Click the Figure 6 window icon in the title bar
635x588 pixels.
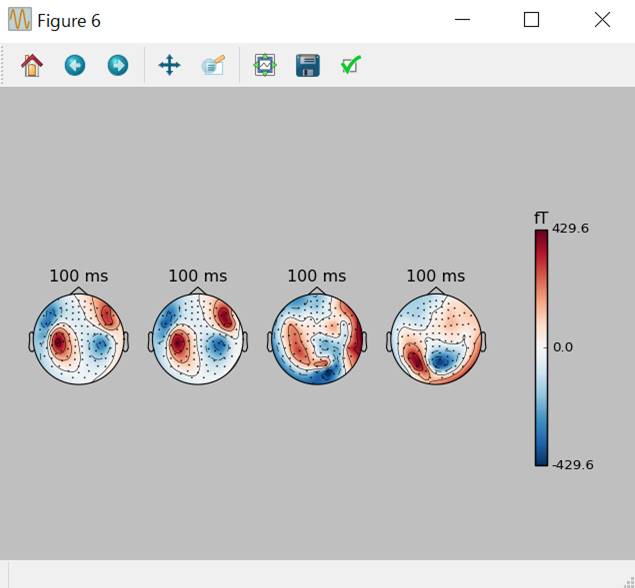click(20, 20)
